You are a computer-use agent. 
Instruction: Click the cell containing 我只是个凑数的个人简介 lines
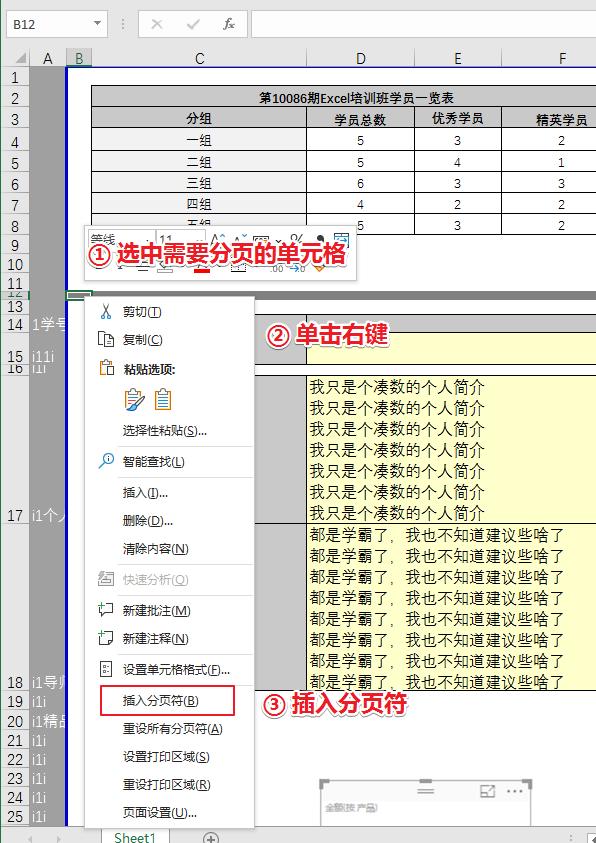(x=451, y=449)
